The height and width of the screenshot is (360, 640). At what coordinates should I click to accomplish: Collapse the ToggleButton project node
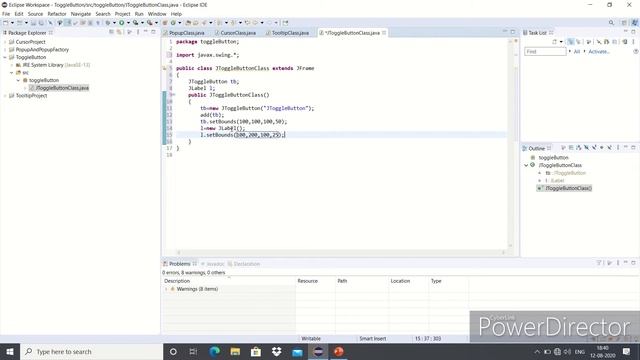click(5, 57)
